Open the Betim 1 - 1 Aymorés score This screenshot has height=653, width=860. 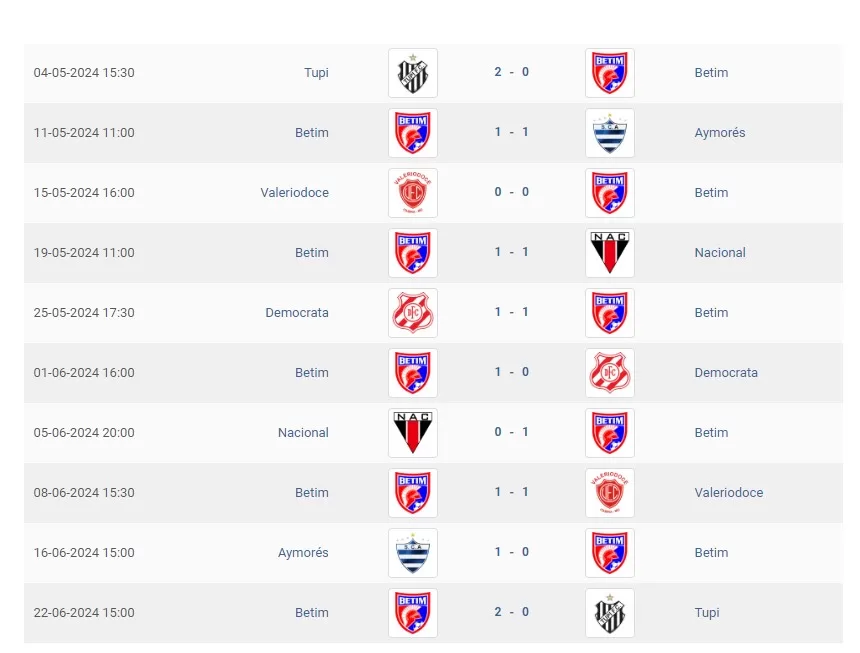tap(511, 132)
